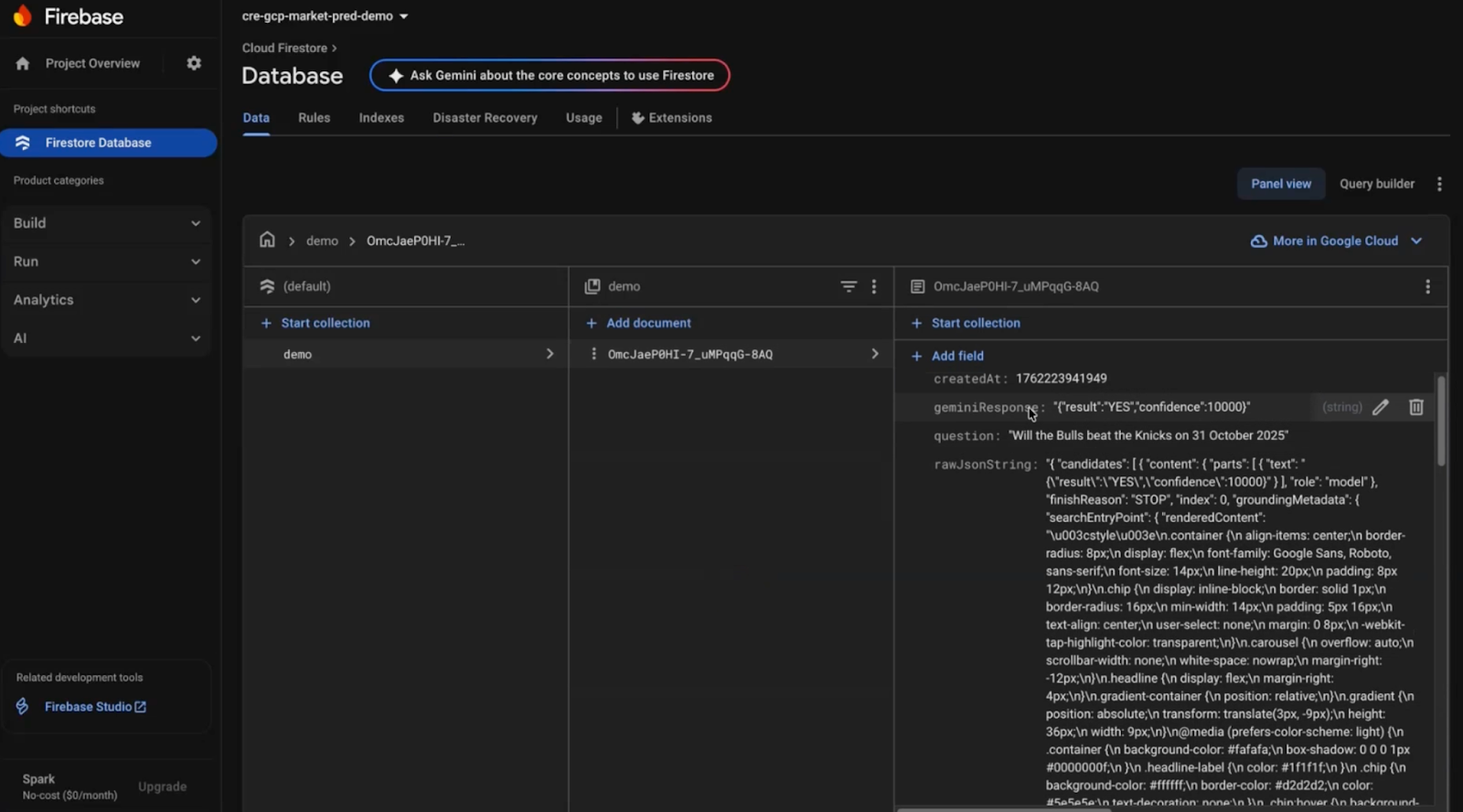Expand the Analytics category

coord(107,300)
